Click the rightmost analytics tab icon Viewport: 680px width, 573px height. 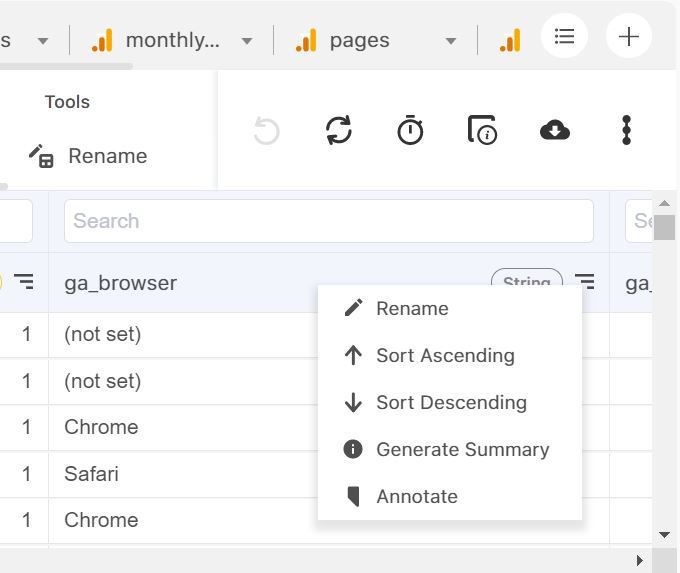510,40
